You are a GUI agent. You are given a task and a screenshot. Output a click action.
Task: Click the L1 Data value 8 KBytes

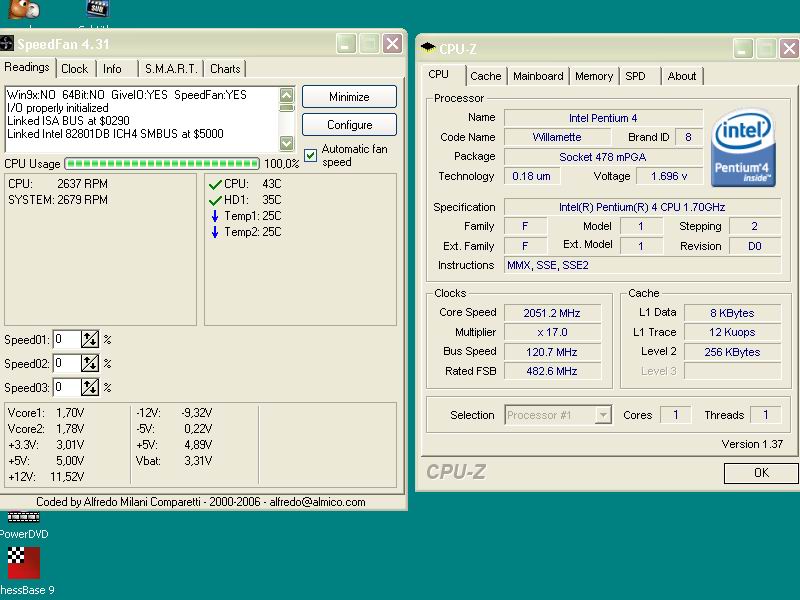tap(732, 313)
